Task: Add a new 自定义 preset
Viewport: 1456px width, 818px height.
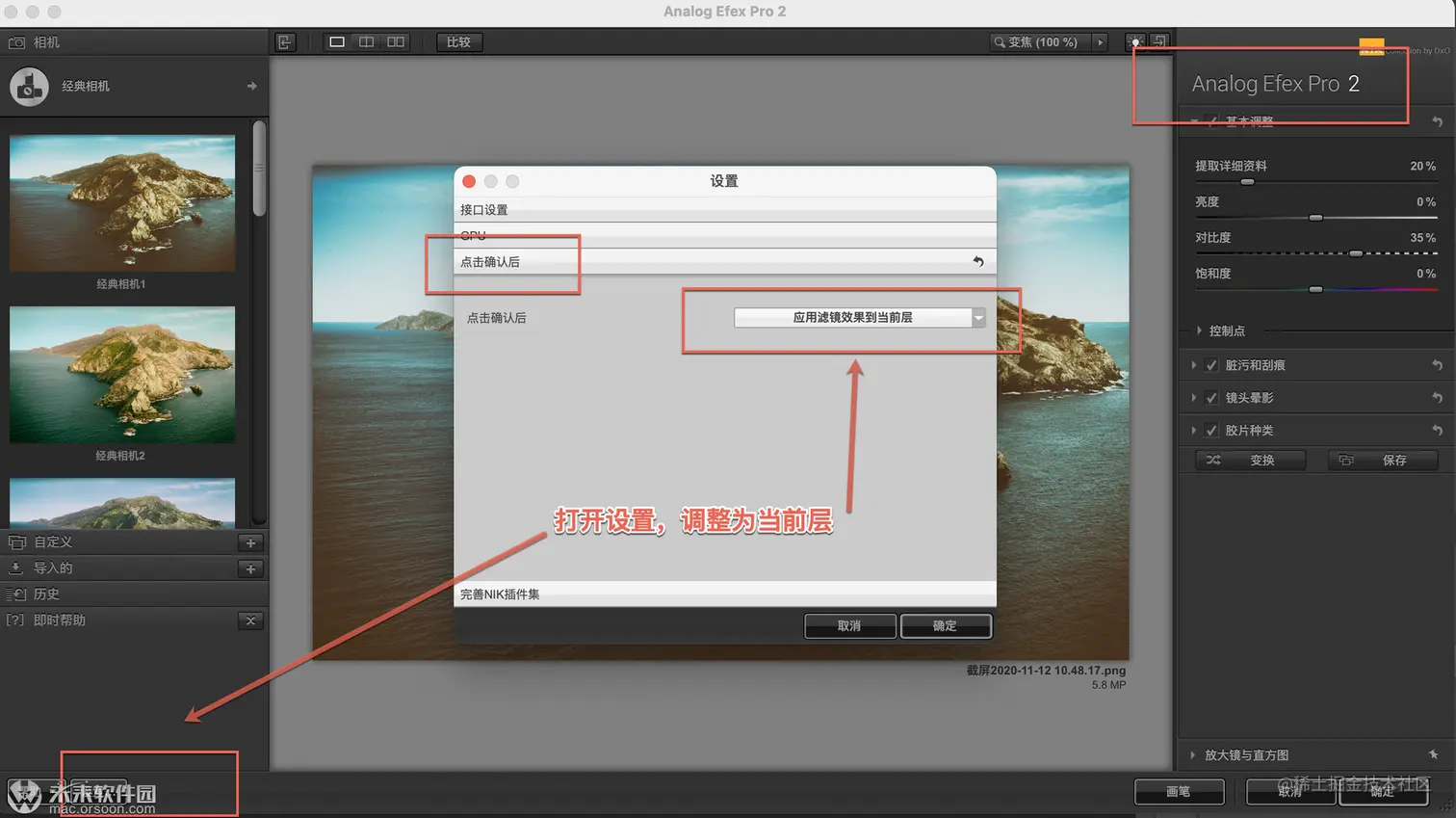Action: 250,542
